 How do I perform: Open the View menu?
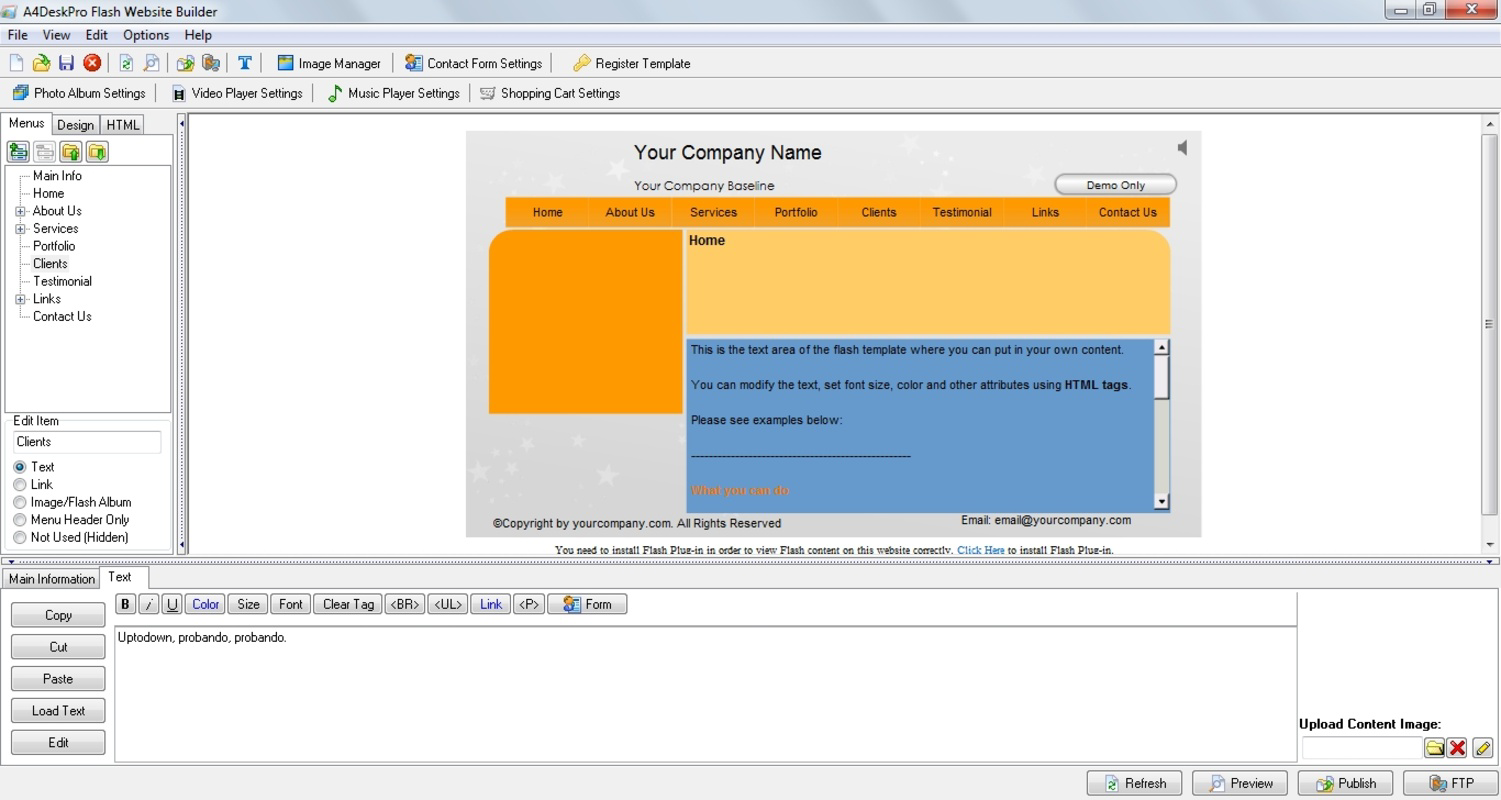56,35
